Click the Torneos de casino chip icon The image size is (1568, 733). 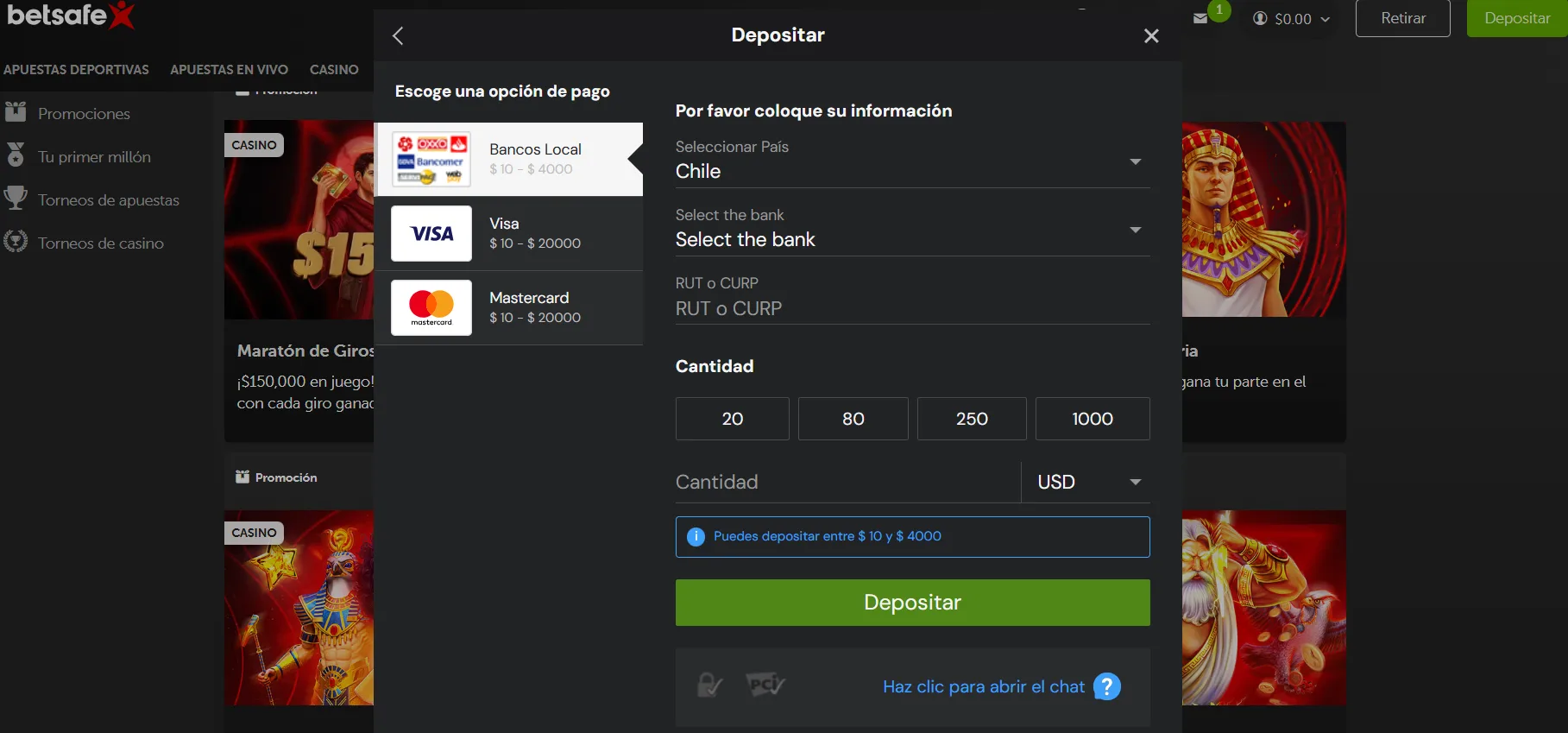[x=16, y=242]
